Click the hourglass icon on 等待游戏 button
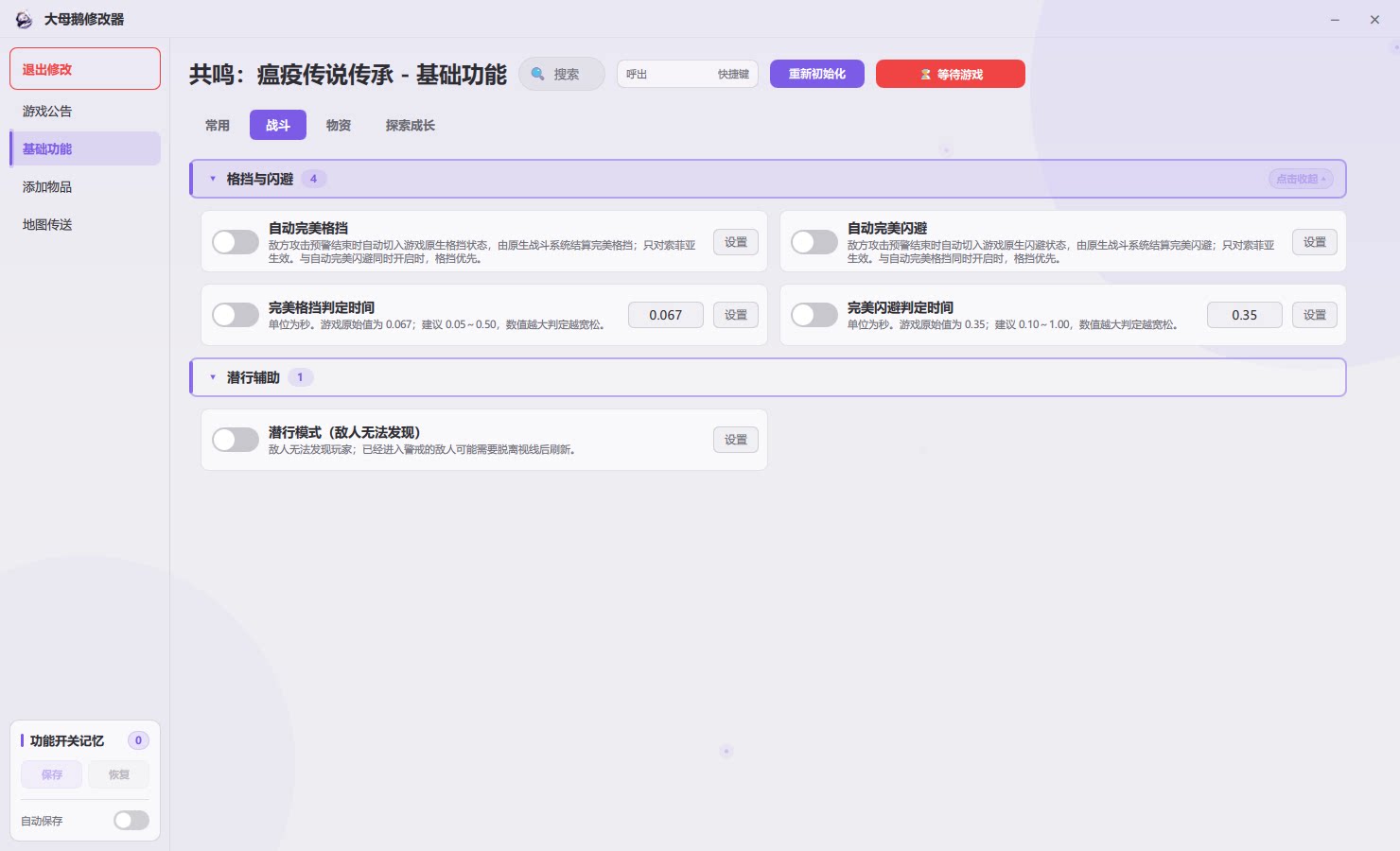The height and width of the screenshot is (851, 1400). 925,75
